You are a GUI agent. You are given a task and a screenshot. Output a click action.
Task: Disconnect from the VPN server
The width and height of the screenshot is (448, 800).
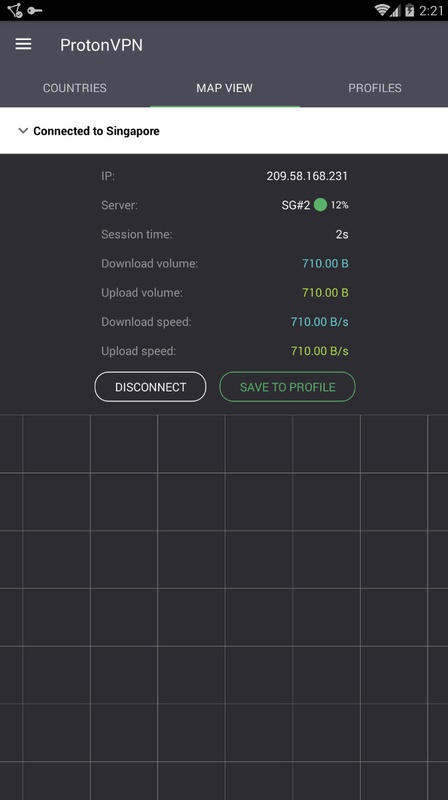click(x=151, y=387)
